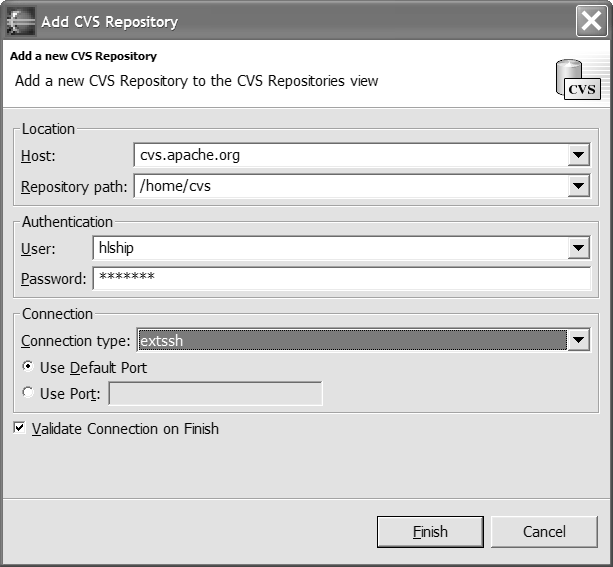Viewport: 613px width, 567px height.
Task: Click the Repository path text field
Action: pyautogui.click(x=349, y=186)
